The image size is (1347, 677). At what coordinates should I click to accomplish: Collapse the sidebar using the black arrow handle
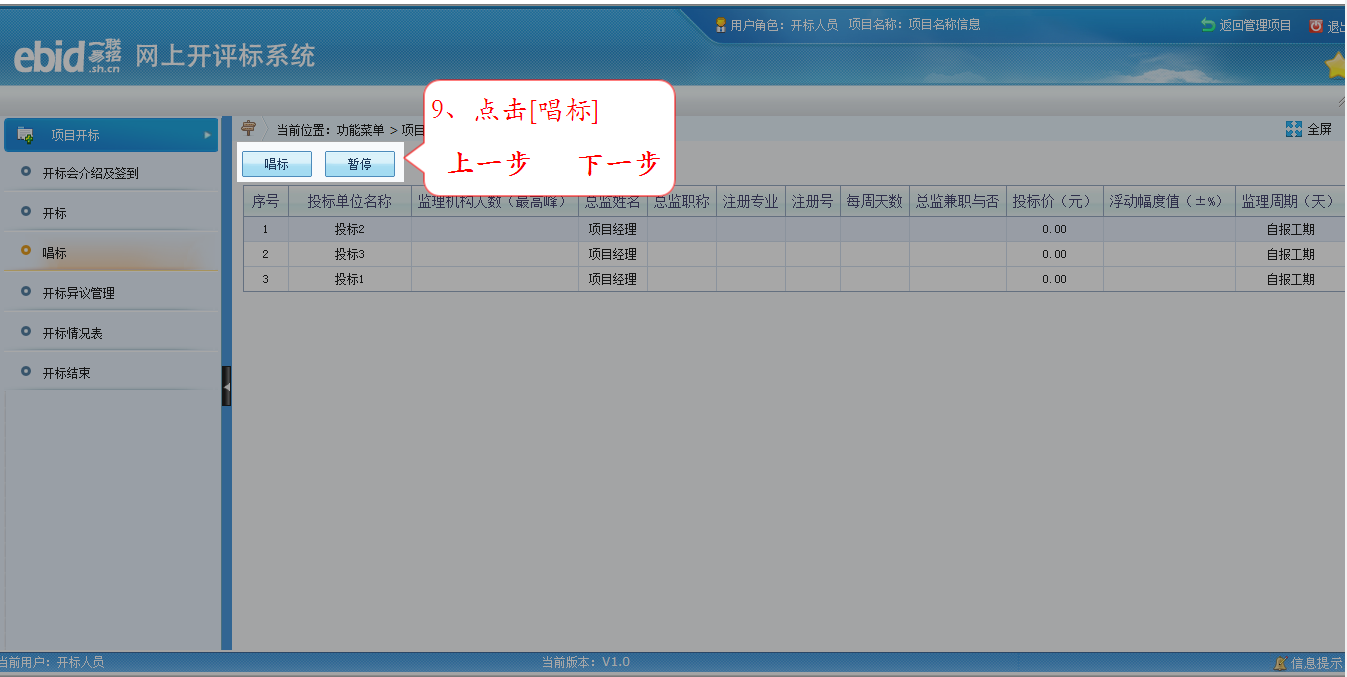point(226,386)
